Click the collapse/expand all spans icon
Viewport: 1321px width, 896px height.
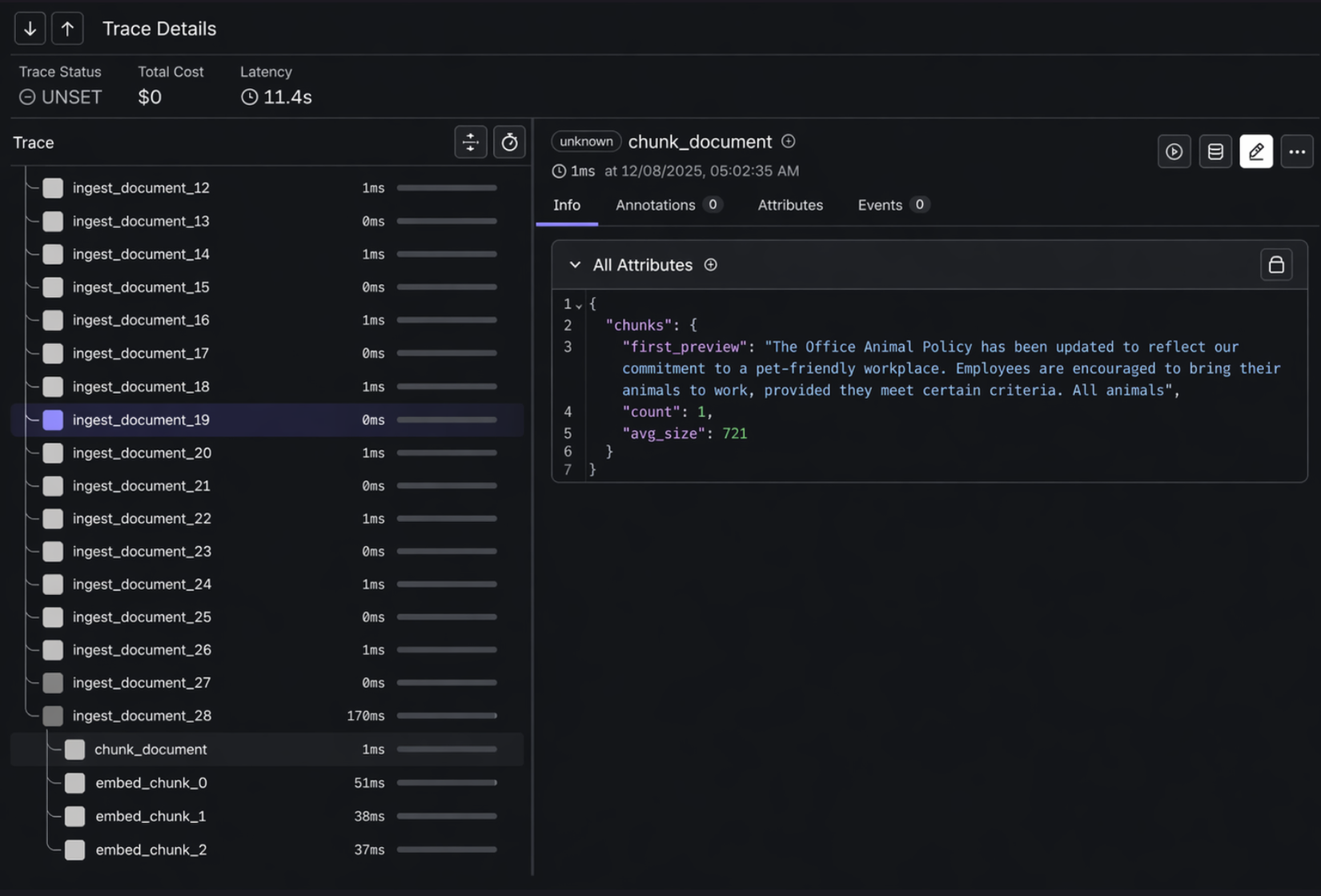coord(471,143)
